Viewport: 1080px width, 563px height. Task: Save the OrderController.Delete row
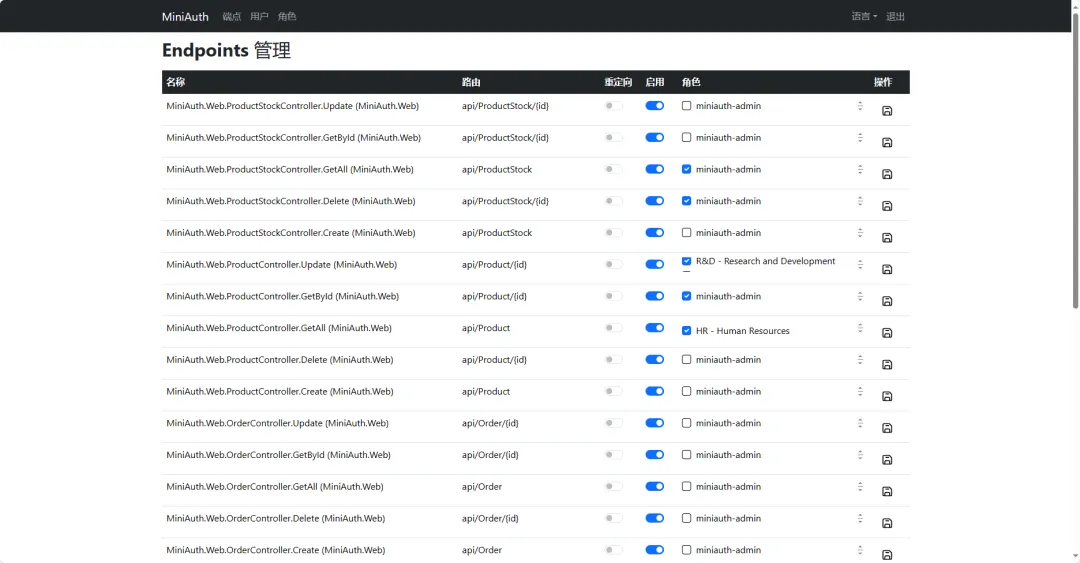click(887, 523)
